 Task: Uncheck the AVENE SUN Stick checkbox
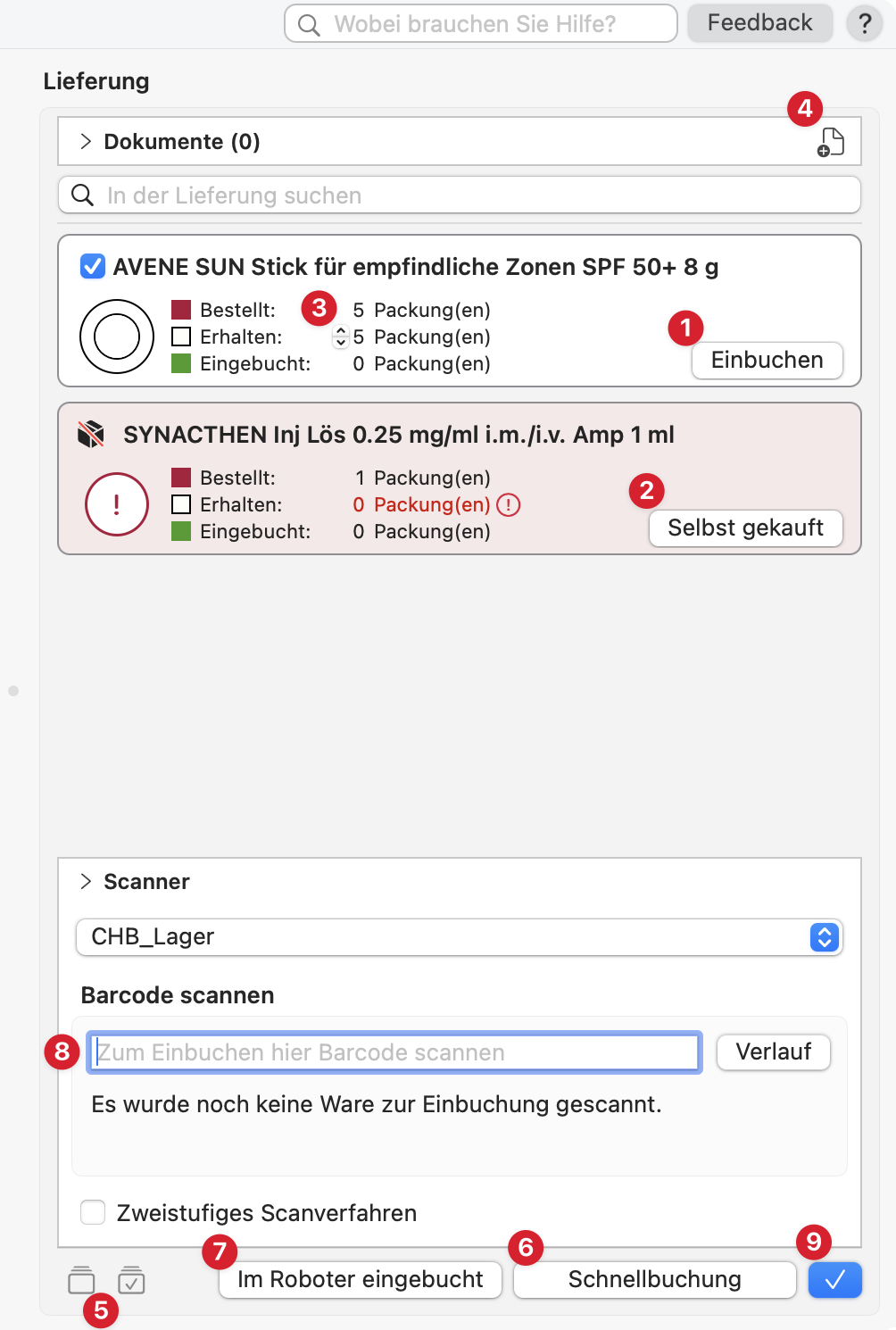[93, 266]
